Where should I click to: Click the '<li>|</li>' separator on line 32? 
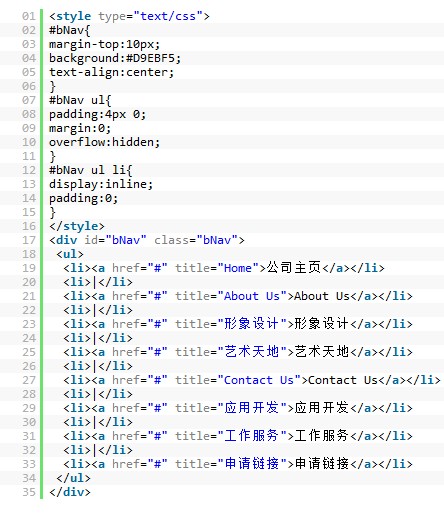point(98,450)
